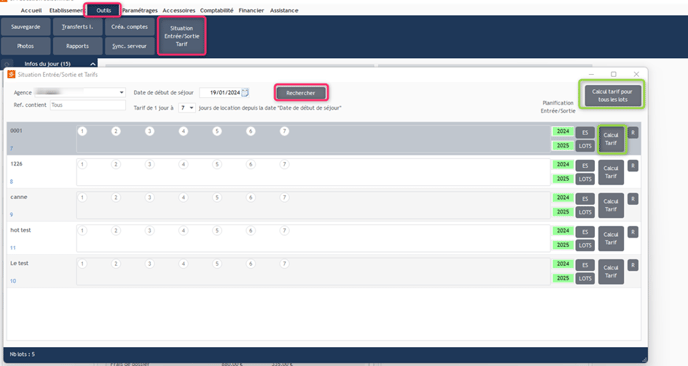
Task: Open the Accessoires menu
Action: pyautogui.click(x=179, y=10)
